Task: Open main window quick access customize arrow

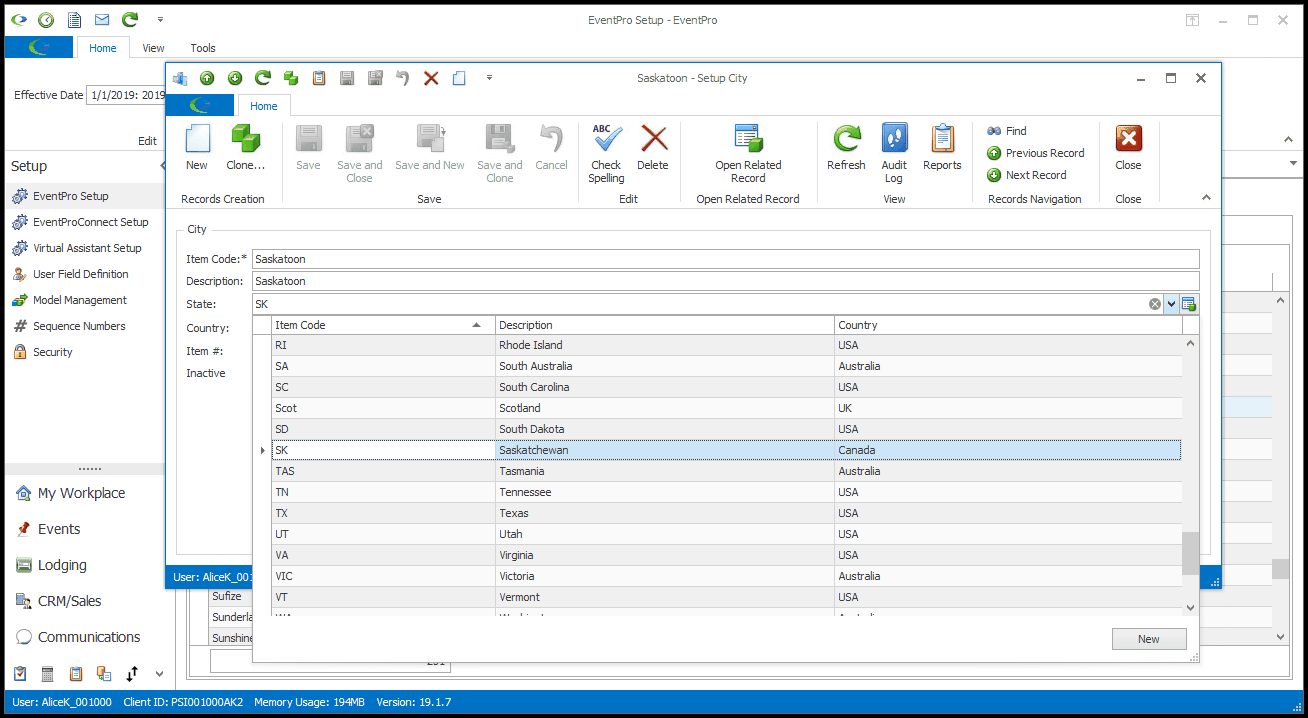Action: tap(161, 20)
